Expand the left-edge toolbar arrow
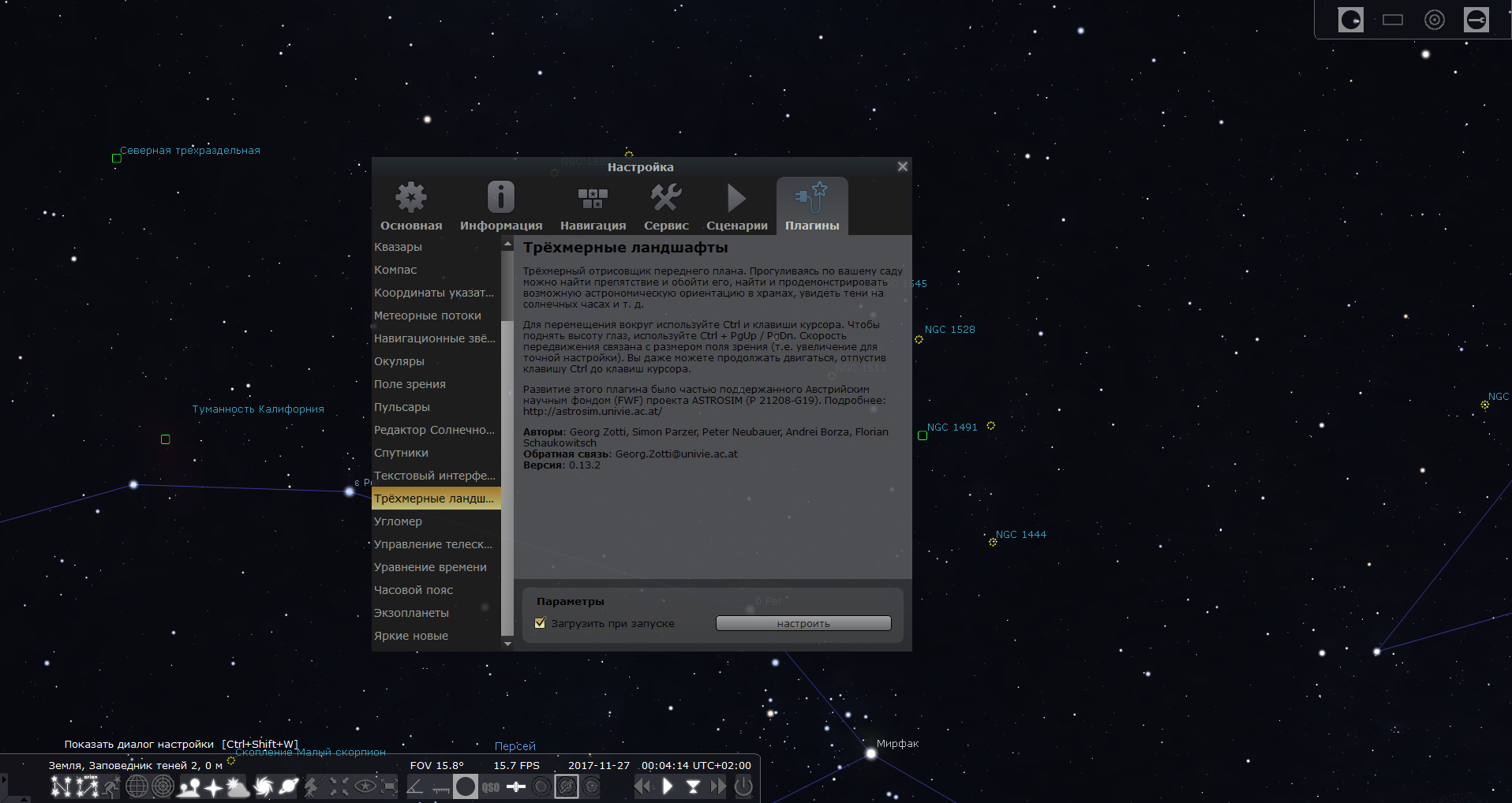Viewport: 1512px width, 803px height. click(3, 779)
